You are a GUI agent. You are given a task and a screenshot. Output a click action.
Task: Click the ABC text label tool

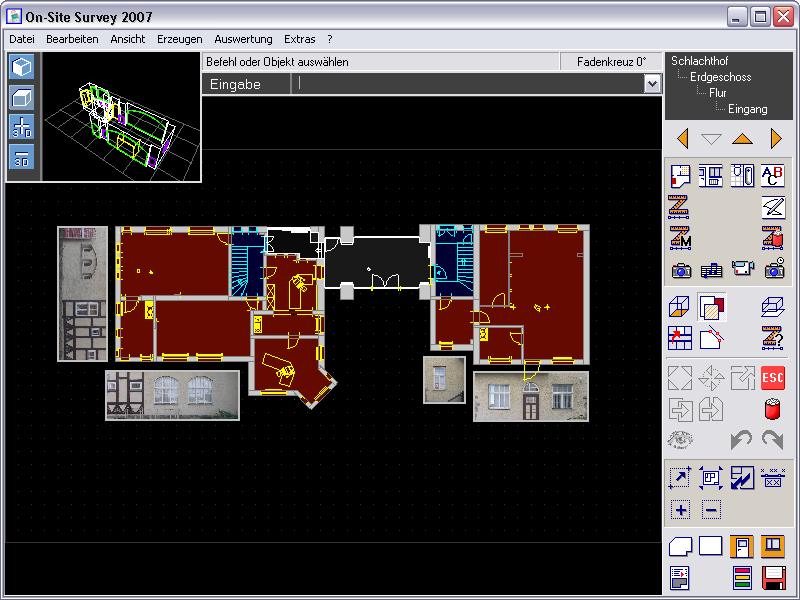(772, 176)
